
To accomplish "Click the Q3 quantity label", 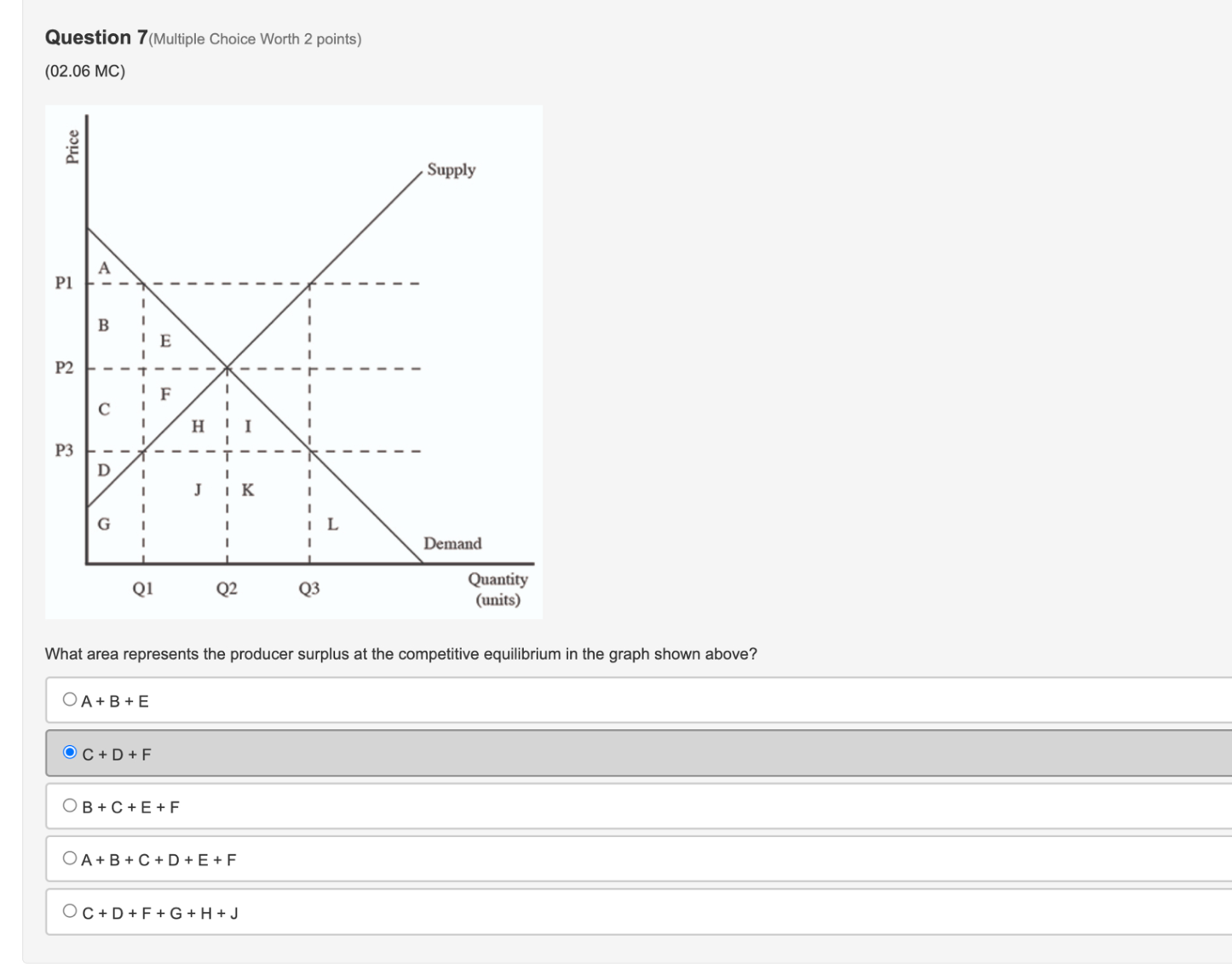I will point(308,586).
